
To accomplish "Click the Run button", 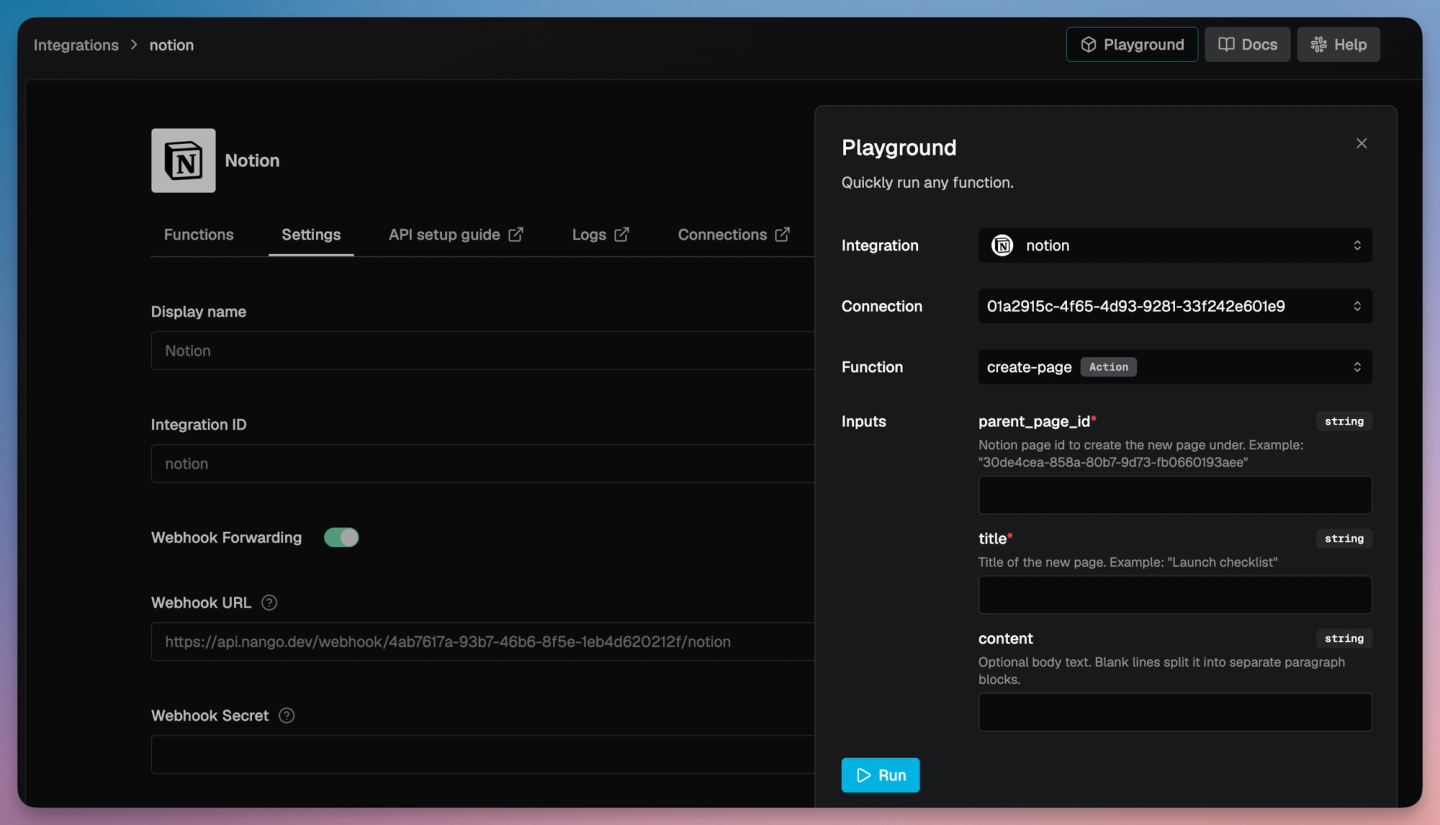I will pyautogui.click(x=880, y=775).
